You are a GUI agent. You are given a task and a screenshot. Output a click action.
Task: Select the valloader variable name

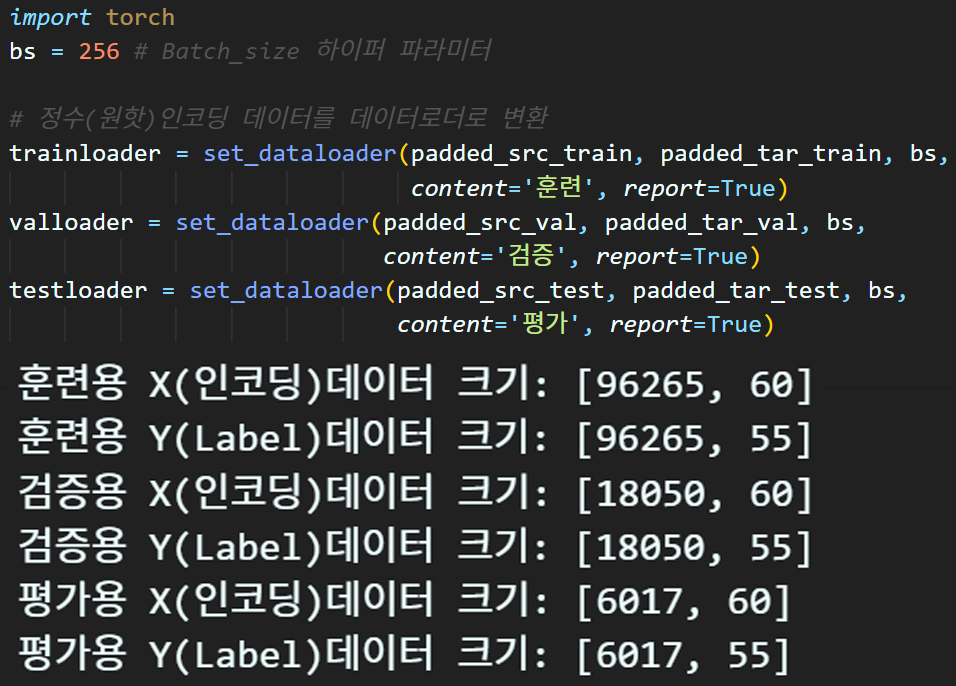(70, 221)
